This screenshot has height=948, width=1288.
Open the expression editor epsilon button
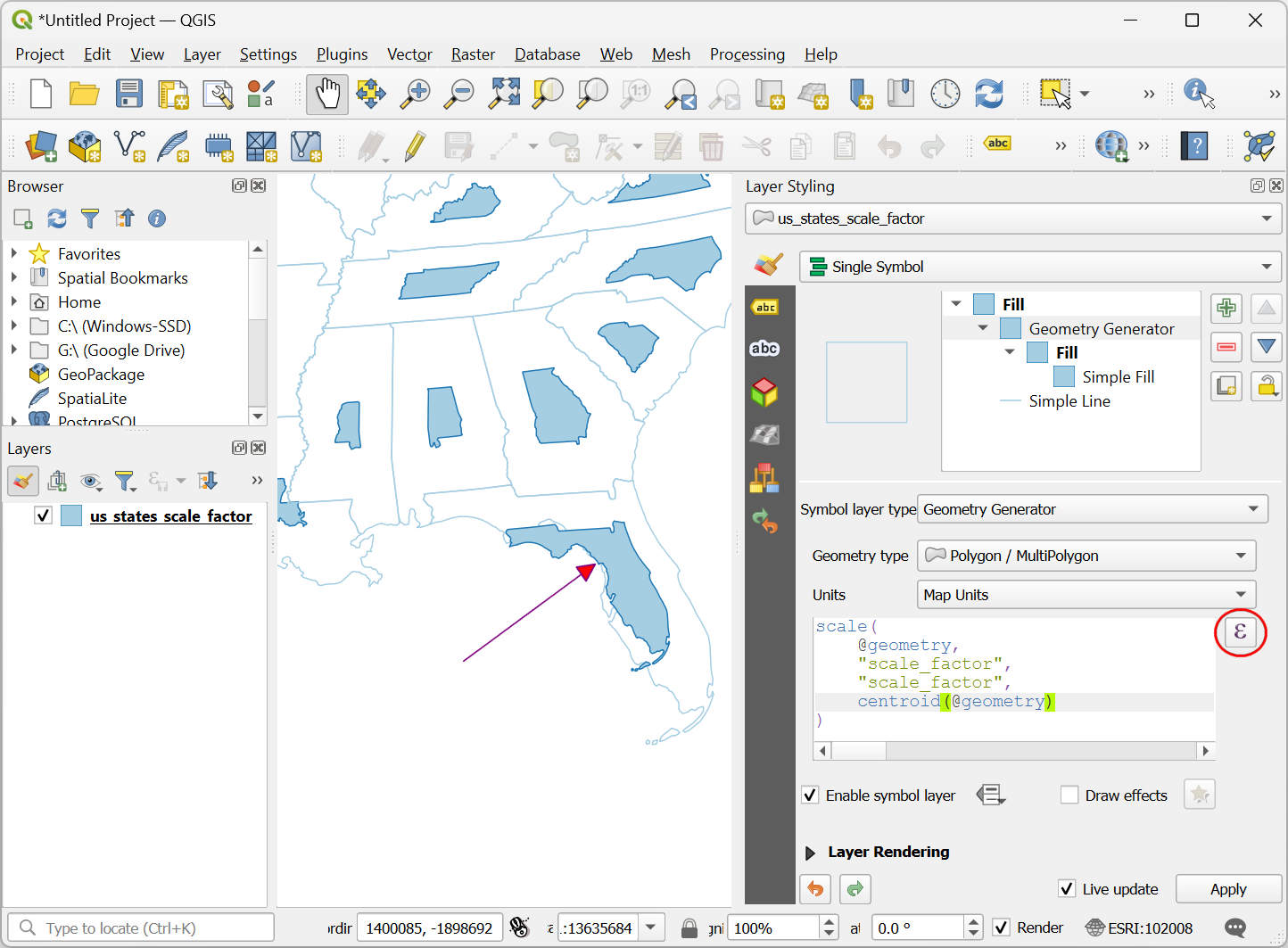tap(1240, 632)
